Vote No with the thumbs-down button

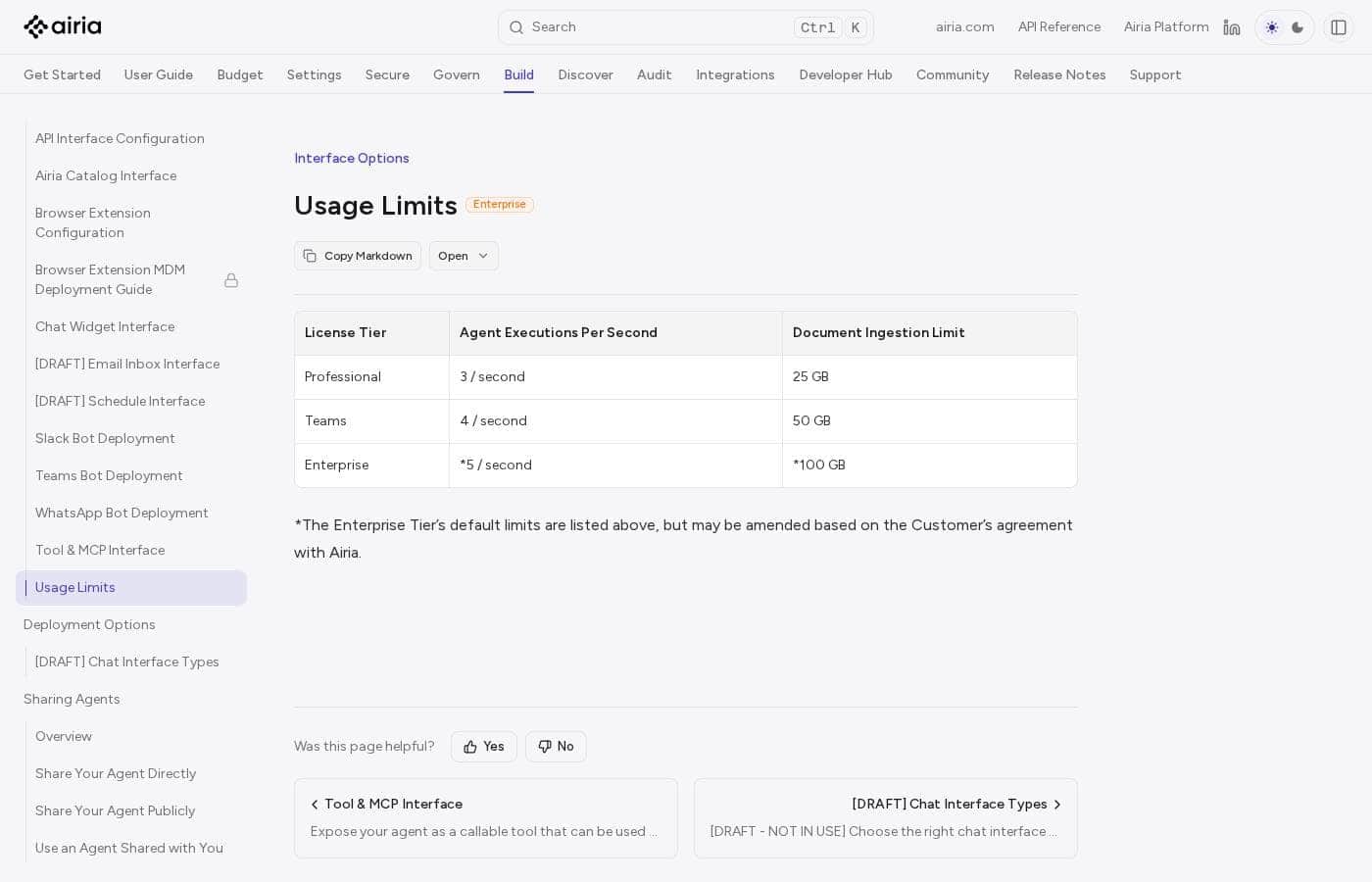[x=556, y=747]
